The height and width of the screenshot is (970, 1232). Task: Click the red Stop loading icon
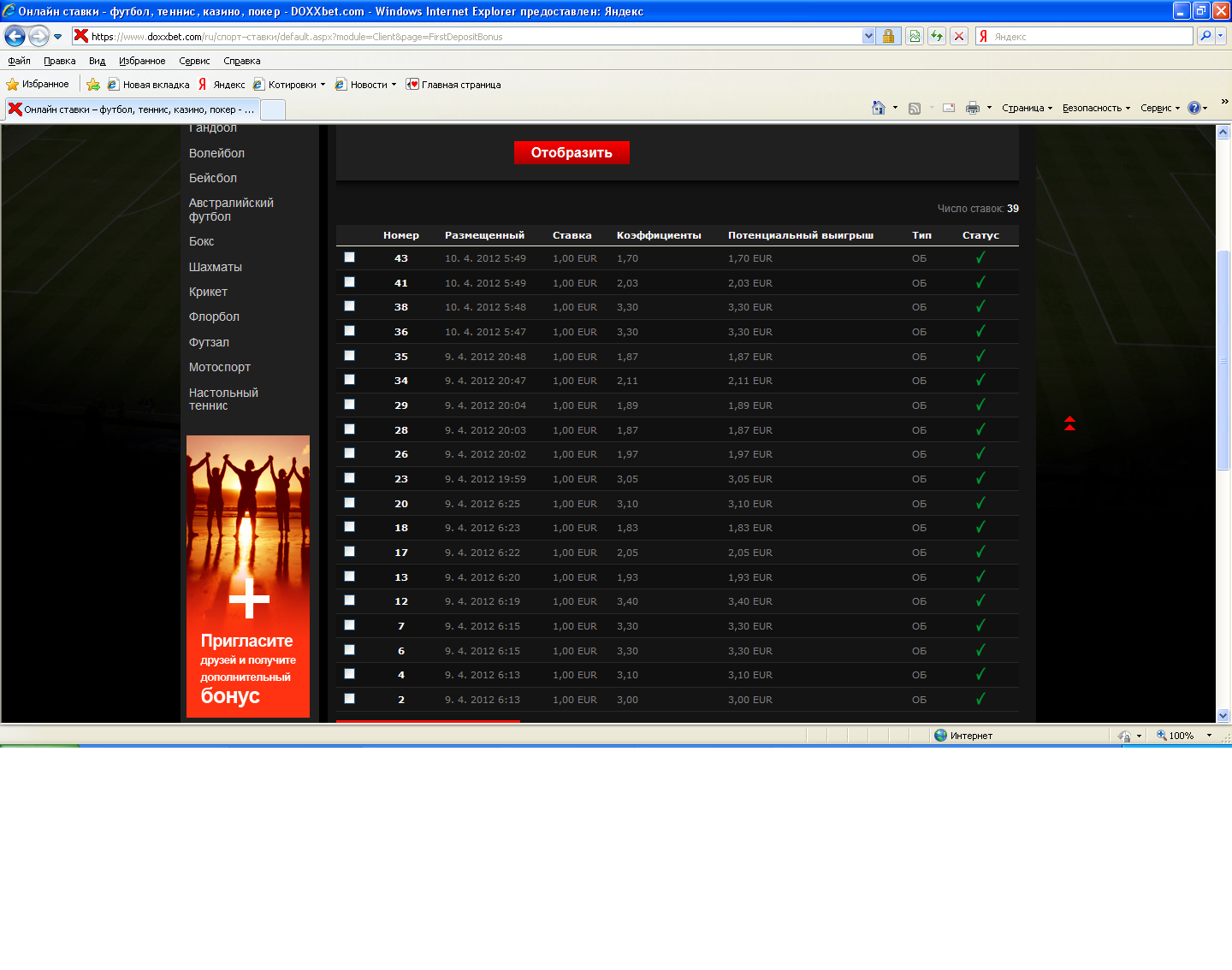click(959, 36)
